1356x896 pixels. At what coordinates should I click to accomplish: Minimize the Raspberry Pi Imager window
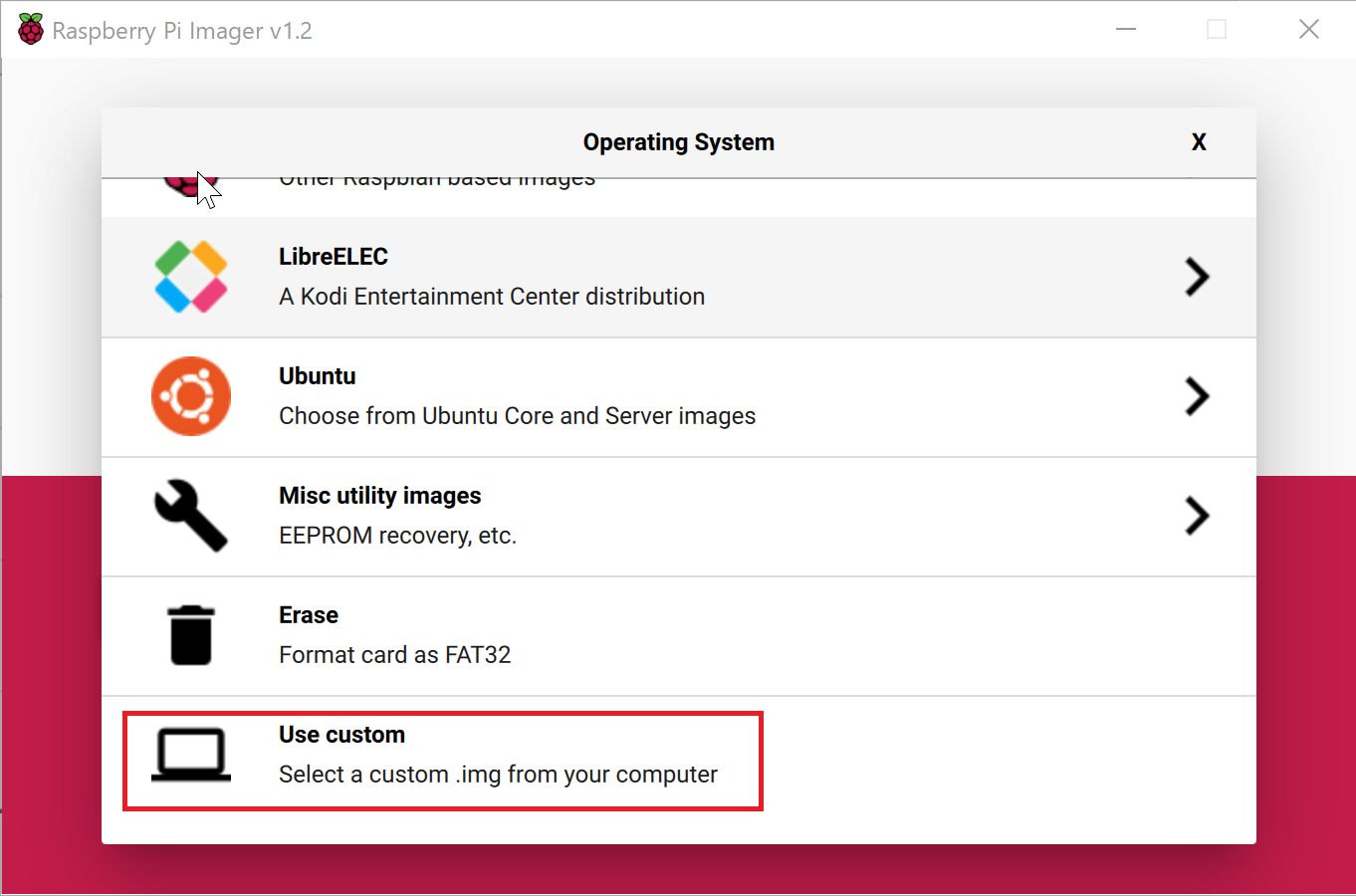tap(1126, 30)
